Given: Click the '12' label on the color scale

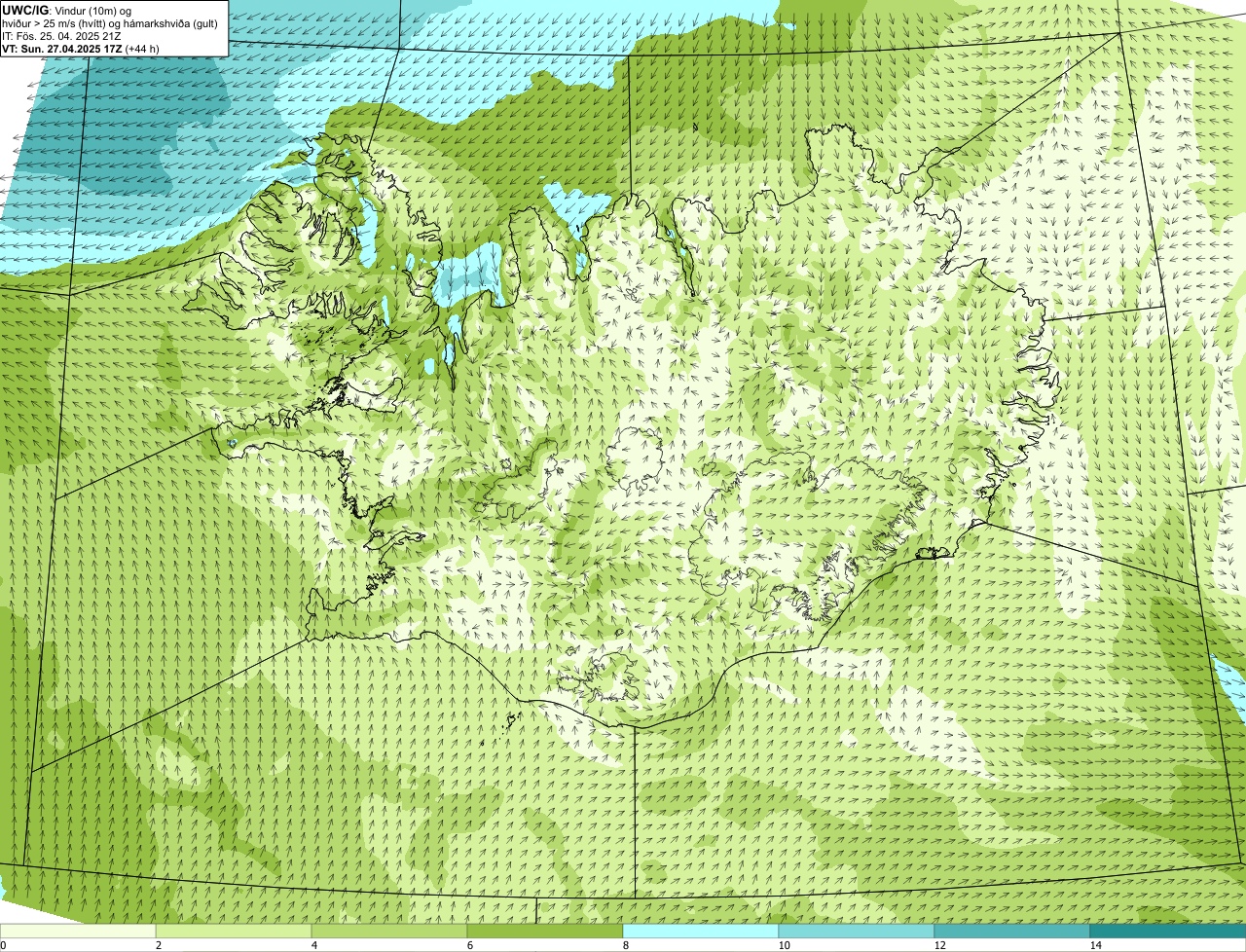Looking at the screenshot, I should 939,945.
